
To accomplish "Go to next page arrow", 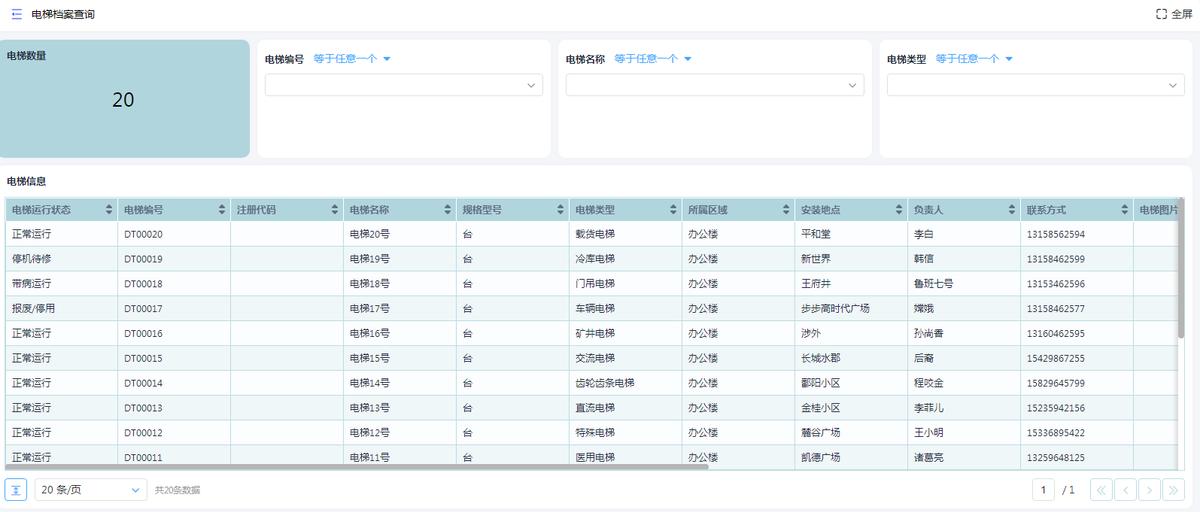I will click(x=1150, y=490).
